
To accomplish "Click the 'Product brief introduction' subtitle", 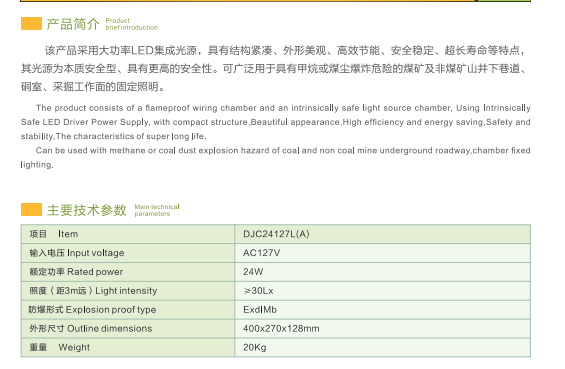I will pyautogui.click(x=132, y=24).
